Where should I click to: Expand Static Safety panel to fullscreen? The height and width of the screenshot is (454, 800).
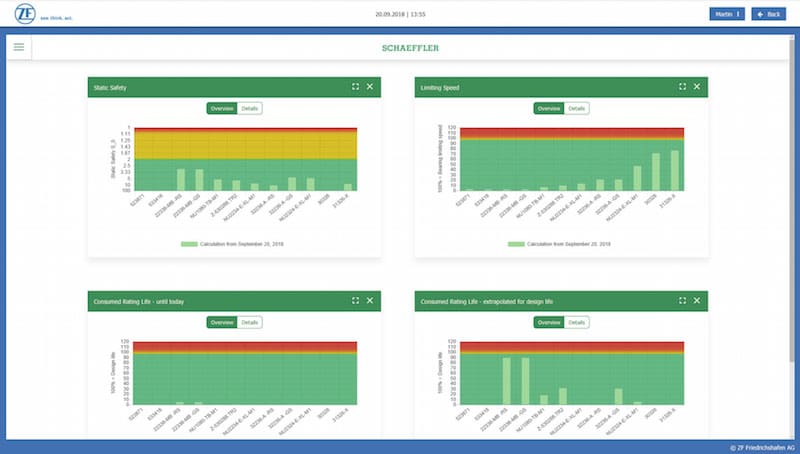tap(355, 87)
